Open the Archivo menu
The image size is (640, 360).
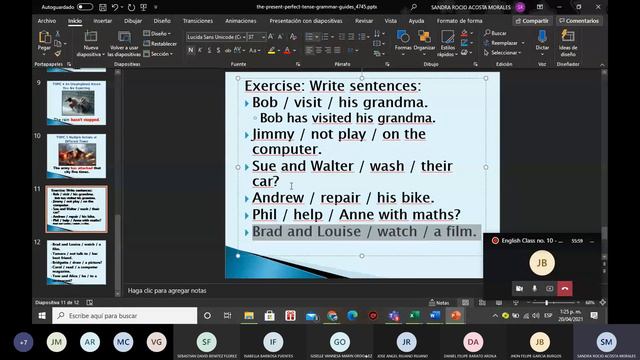pyautogui.click(x=47, y=21)
